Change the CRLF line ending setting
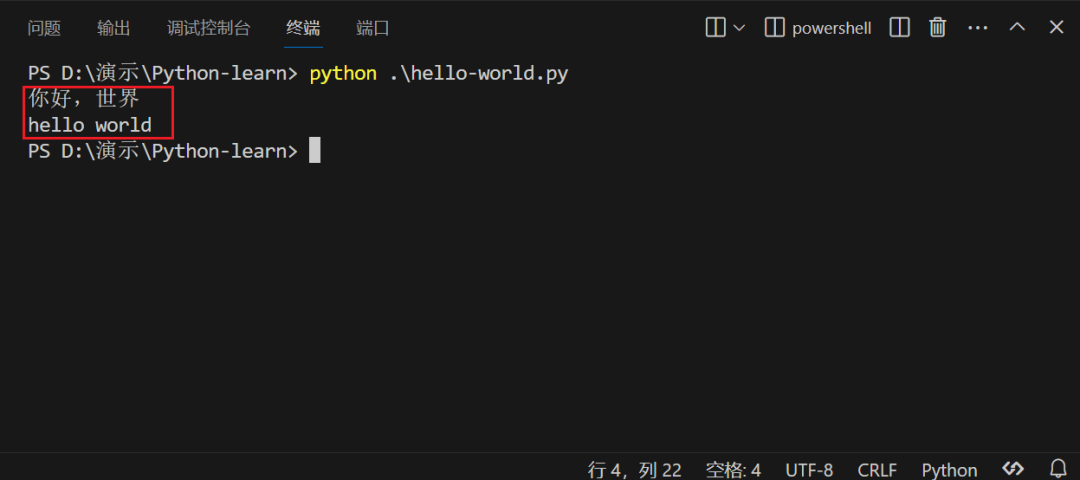 click(877, 469)
